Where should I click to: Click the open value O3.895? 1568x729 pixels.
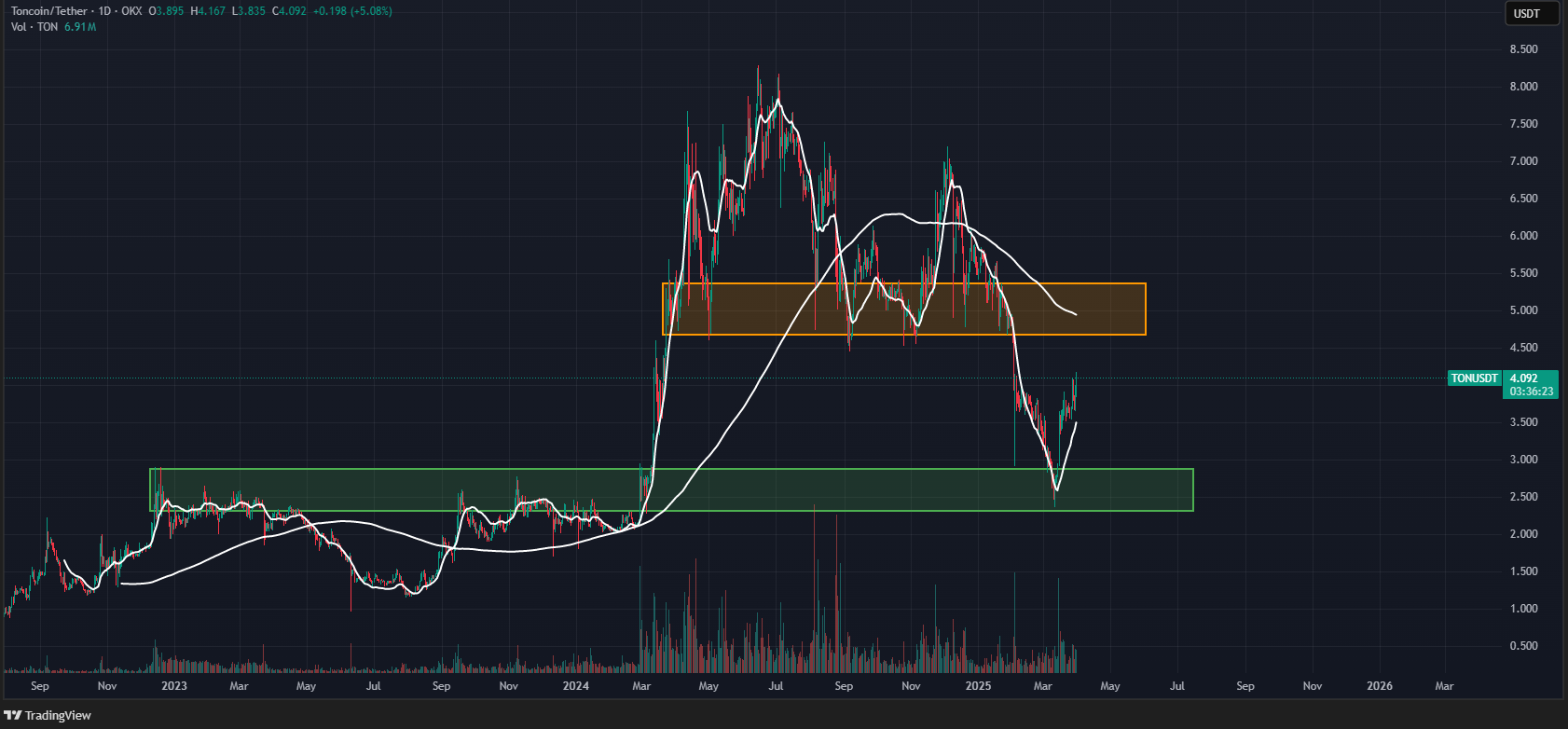point(166,11)
